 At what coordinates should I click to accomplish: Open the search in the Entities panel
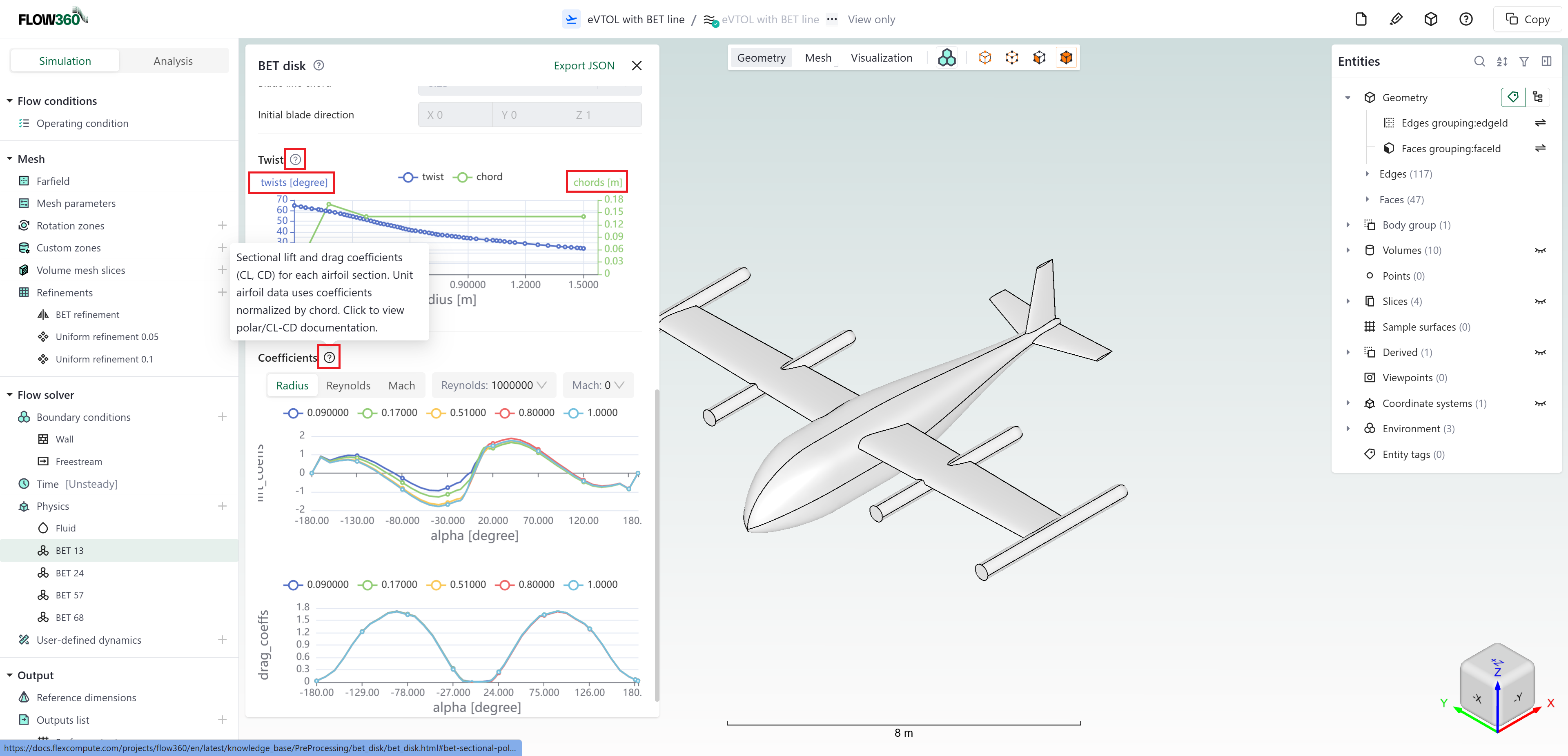point(1480,62)
